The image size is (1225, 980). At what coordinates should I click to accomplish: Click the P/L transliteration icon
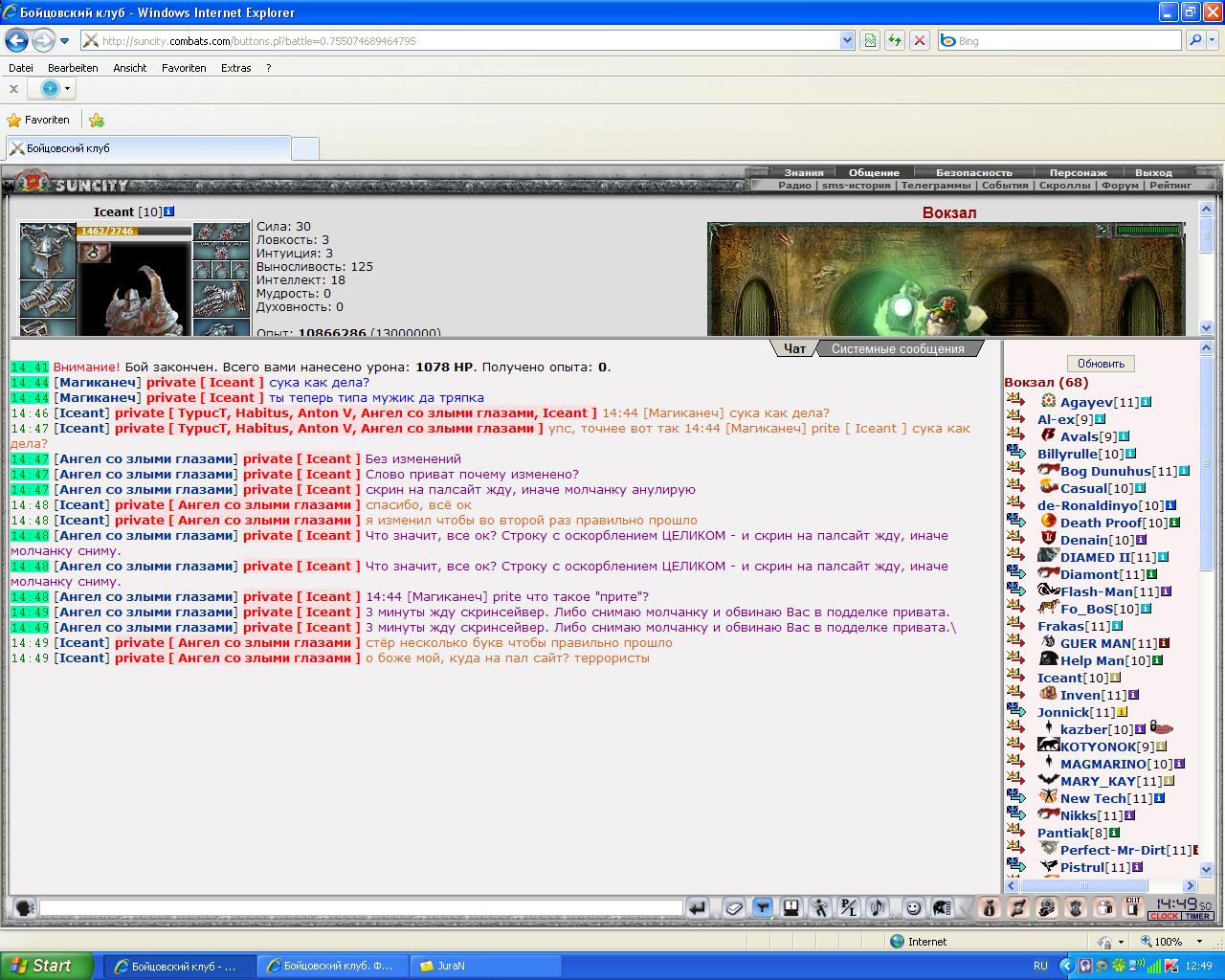click(848, 907)
